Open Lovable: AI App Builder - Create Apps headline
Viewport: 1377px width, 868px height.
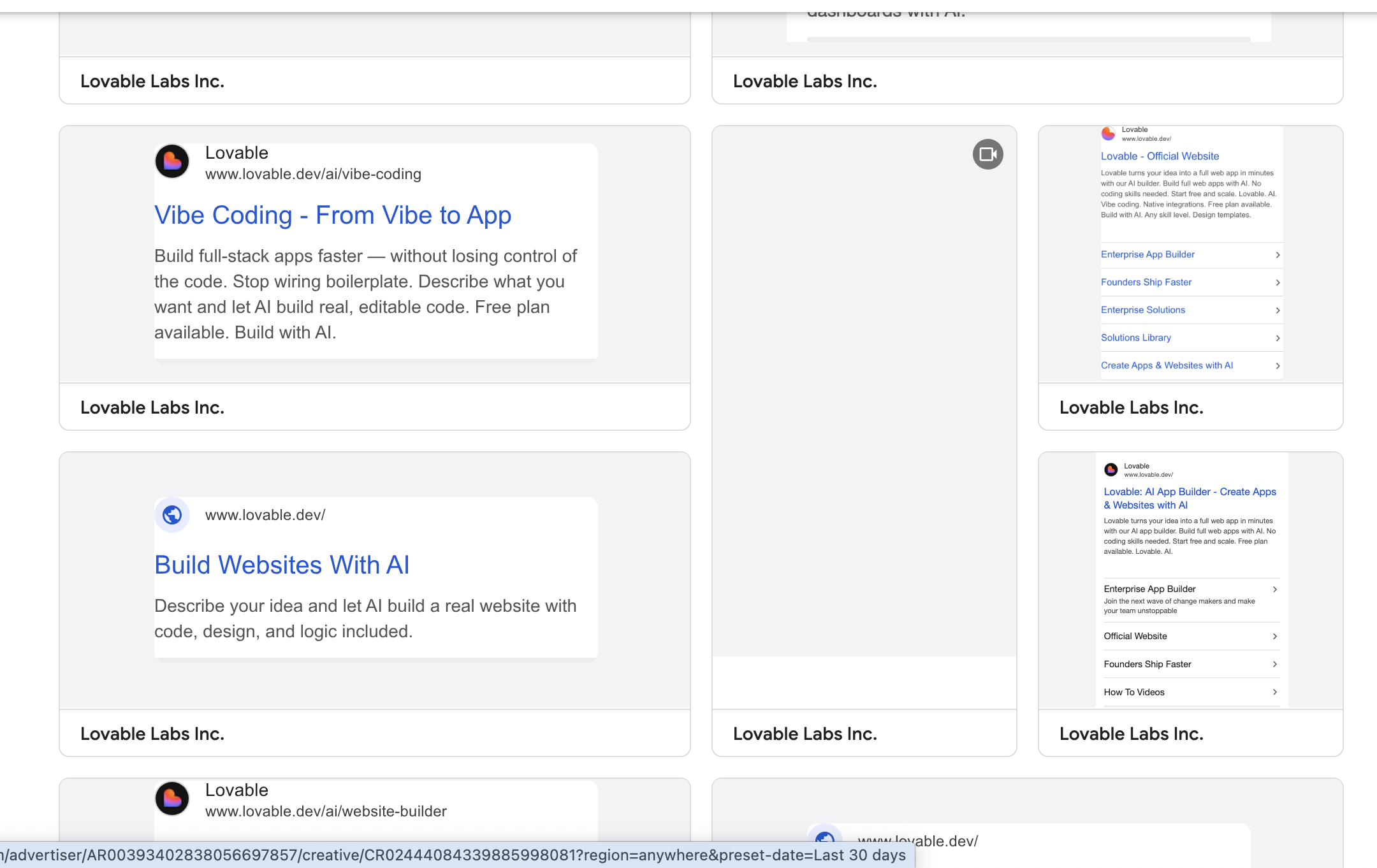click(1190, 498)
